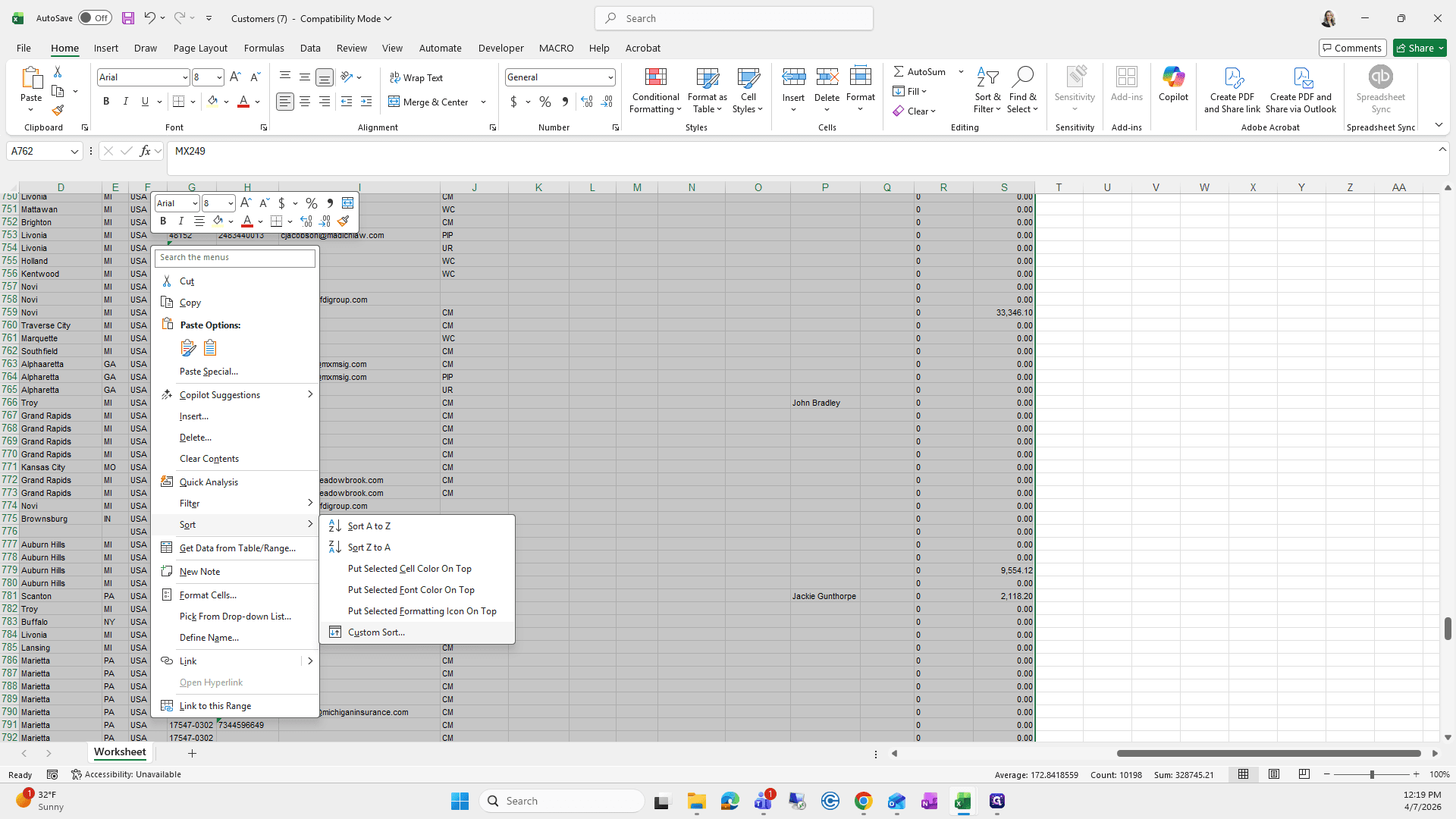Click Keep Source Formatting paste option icon
Viewport: 1456px width, 819px height.
(188, 347)
